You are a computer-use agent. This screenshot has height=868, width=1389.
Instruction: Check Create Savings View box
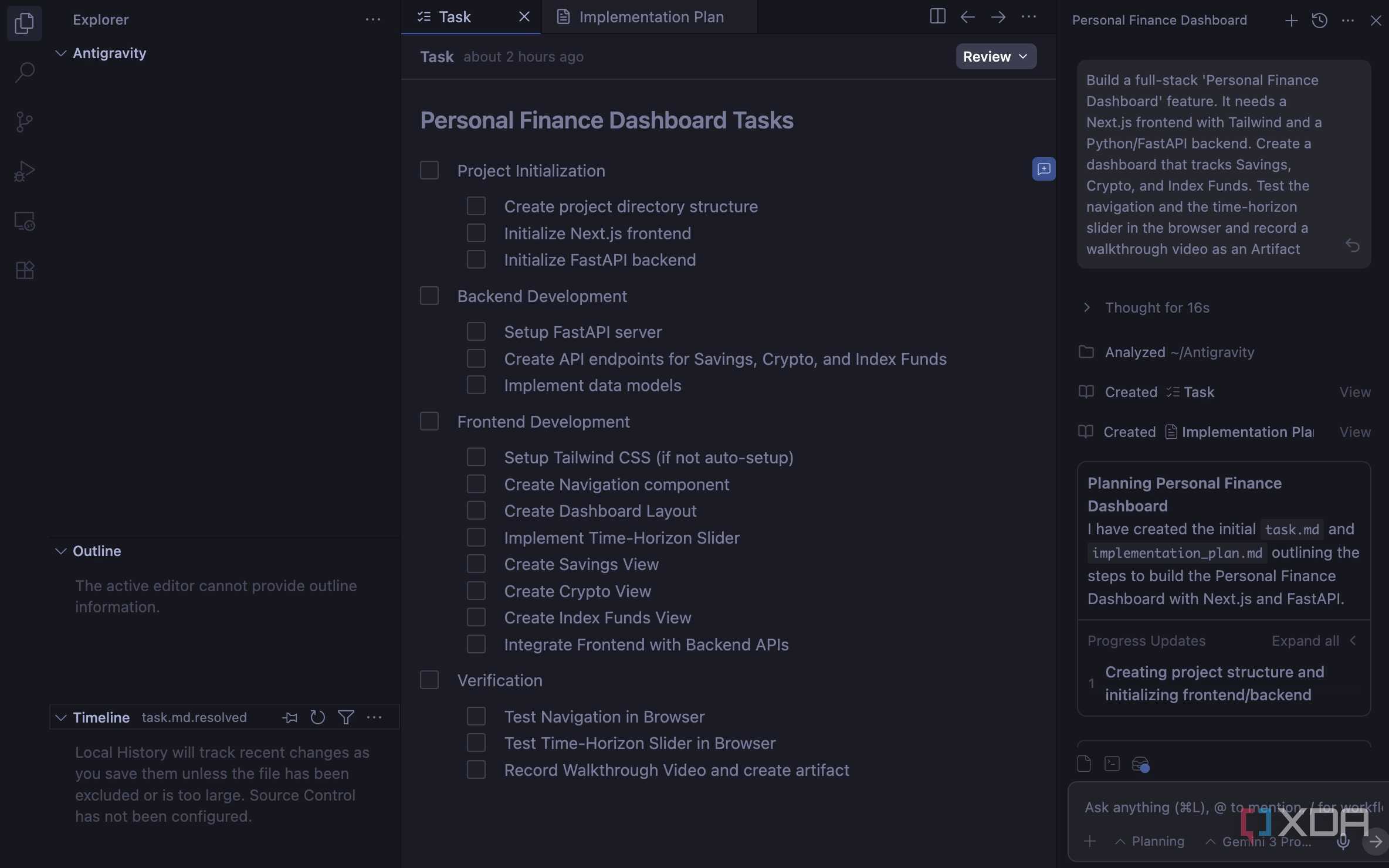pyautogui.click(x=476, y=564)
